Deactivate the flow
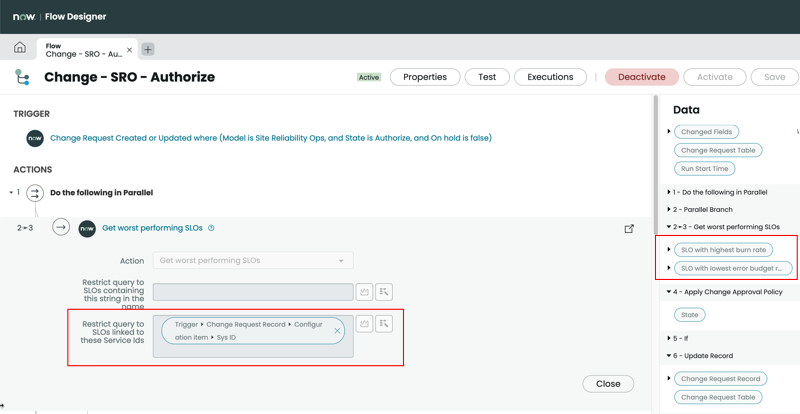 [x=642, y=77]
